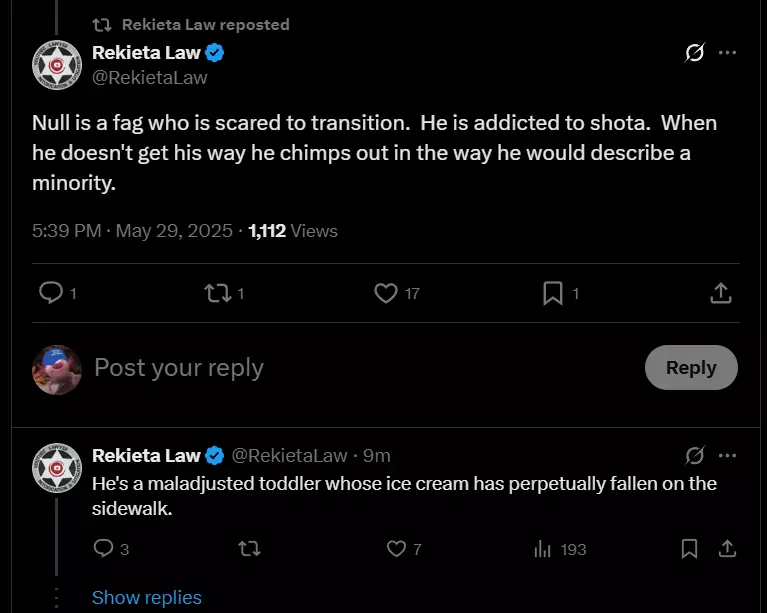The height and width of the screenshot is (613, 767).
Task: Open @RekietaLaw handle on main post
Action: point(150,77)
